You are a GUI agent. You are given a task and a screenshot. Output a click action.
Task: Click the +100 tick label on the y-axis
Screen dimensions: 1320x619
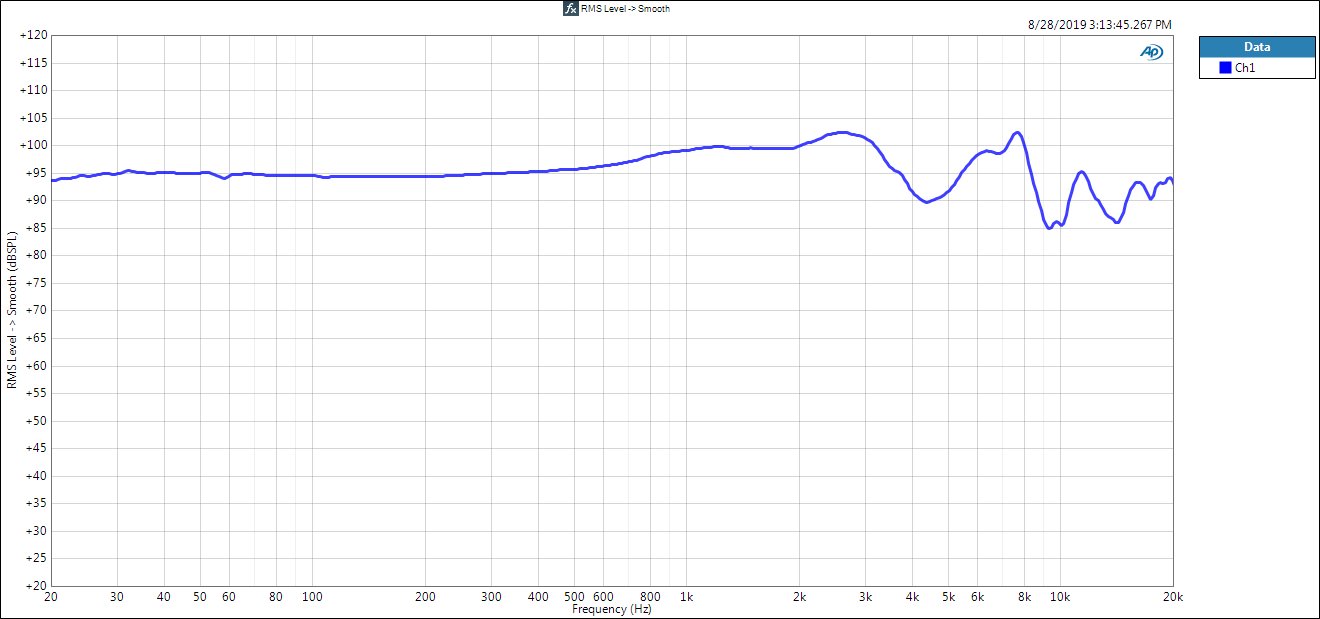(34, 145)
